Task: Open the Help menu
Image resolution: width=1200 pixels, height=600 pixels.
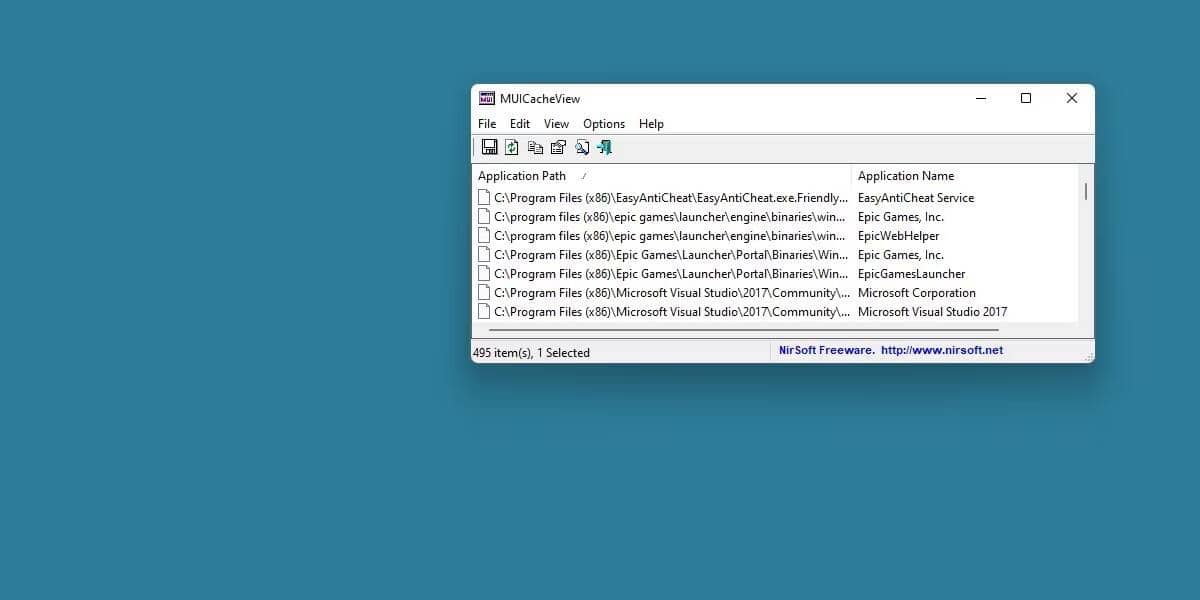Action: 651,123
